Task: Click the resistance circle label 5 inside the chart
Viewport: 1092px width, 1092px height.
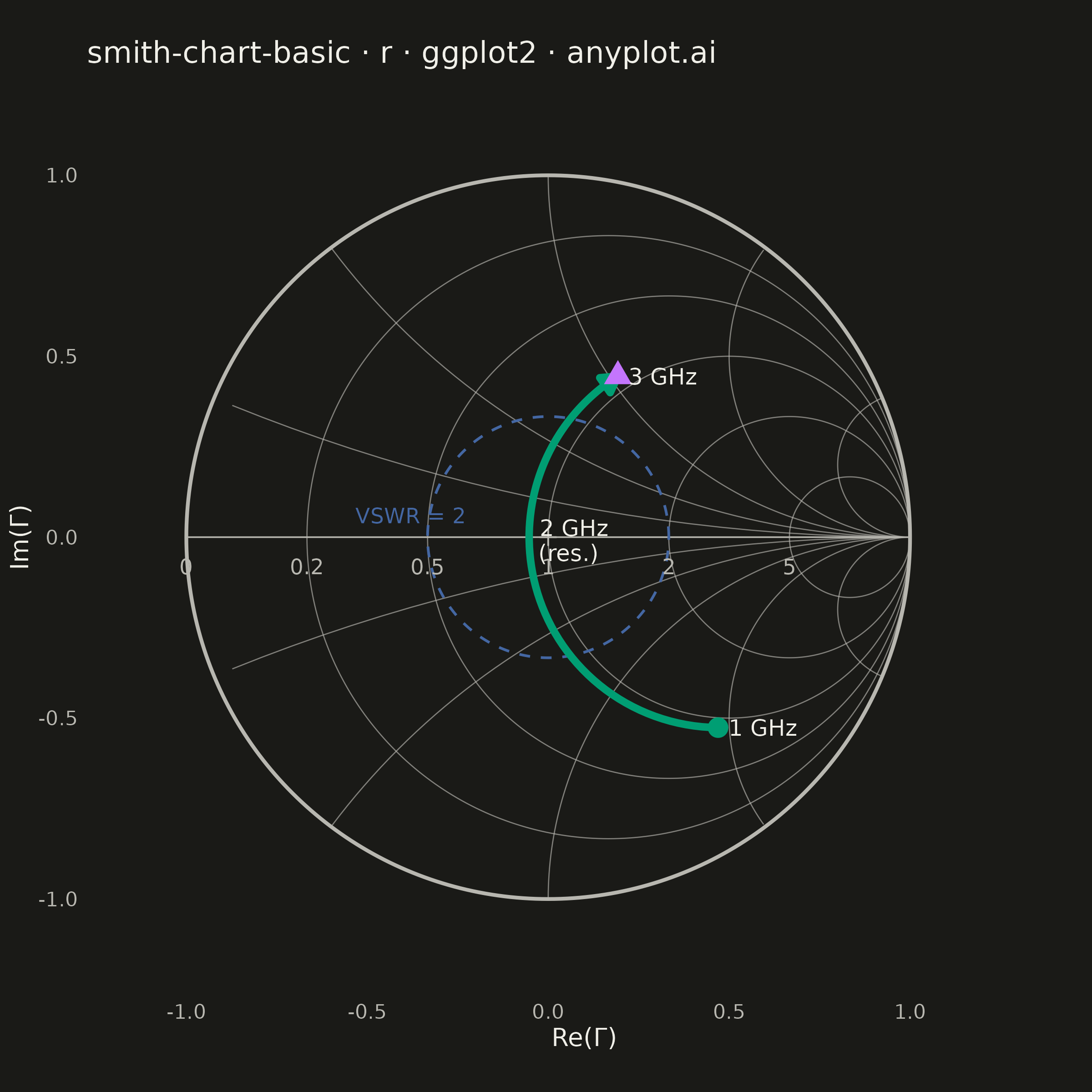Action: coord(789,567)
